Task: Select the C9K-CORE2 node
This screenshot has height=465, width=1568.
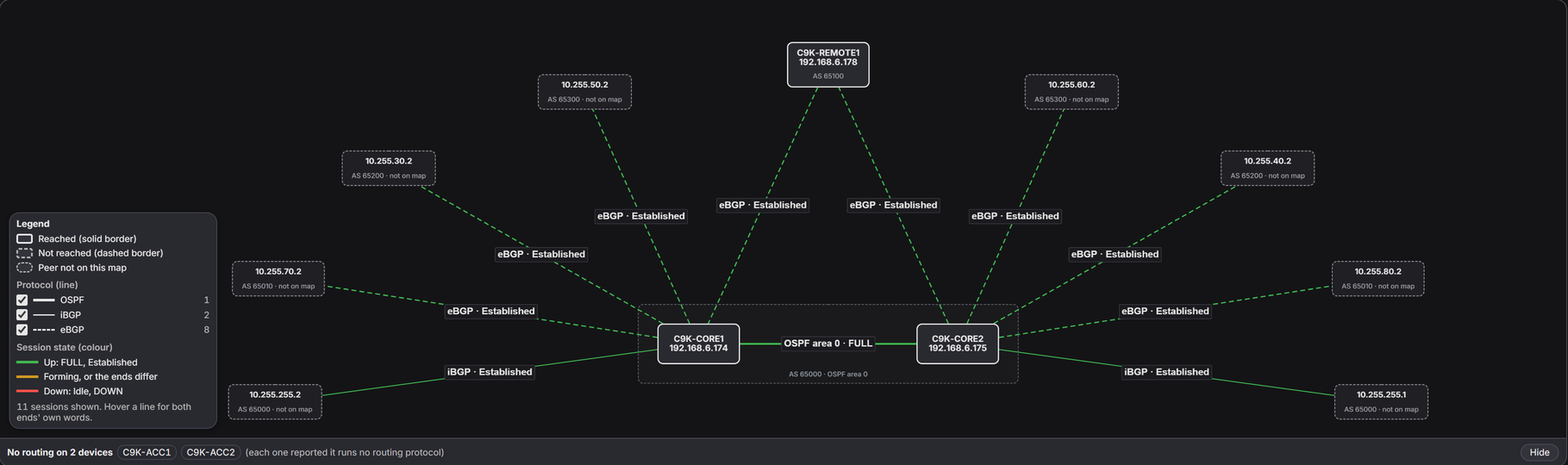Action: (957, 344)
